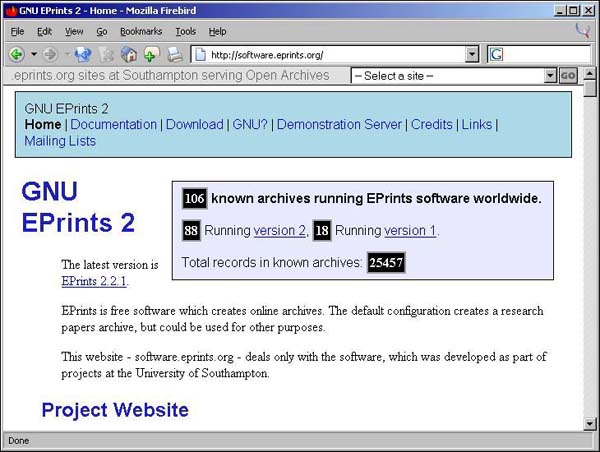Screen dimensions: 600x452
Task: Click the 18 counter badge
Action: (x=322, y=230)
